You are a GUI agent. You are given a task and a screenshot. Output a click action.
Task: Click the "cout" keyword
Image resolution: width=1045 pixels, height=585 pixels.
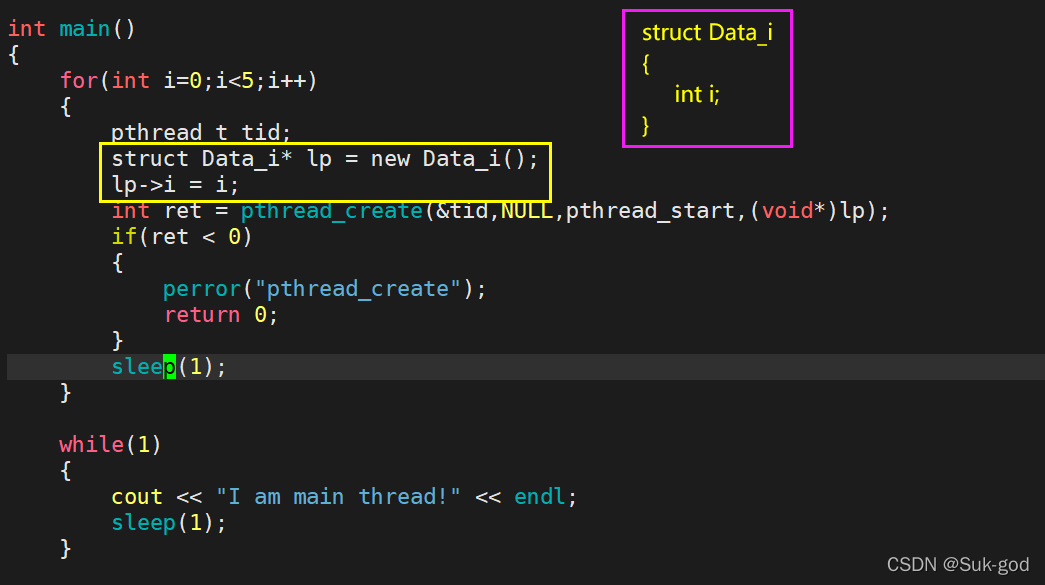pyautogui.click(x=137, y=496)
